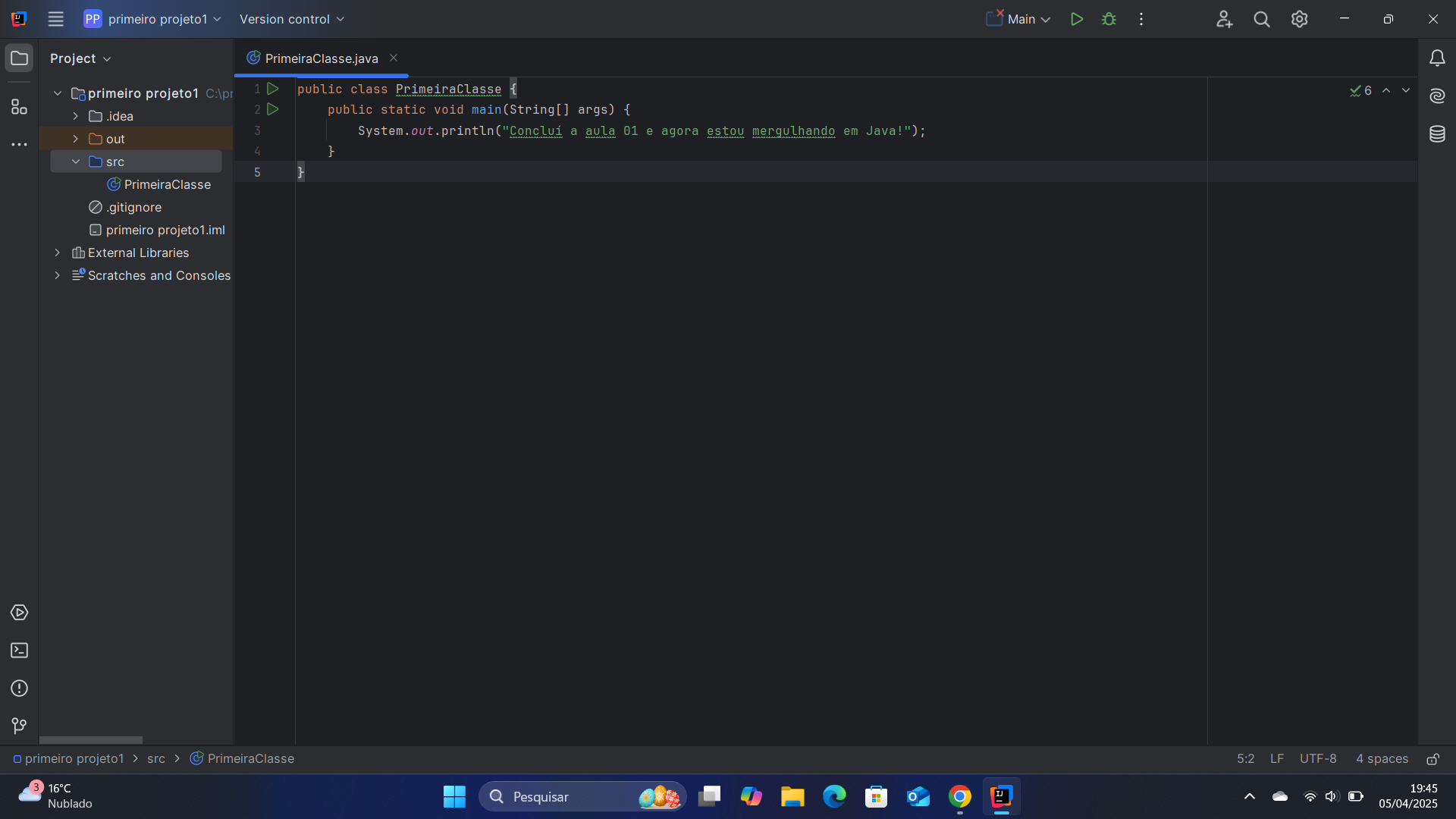Select the out folder row
This screenshot has height=819, width=1456.
(136, 139)
